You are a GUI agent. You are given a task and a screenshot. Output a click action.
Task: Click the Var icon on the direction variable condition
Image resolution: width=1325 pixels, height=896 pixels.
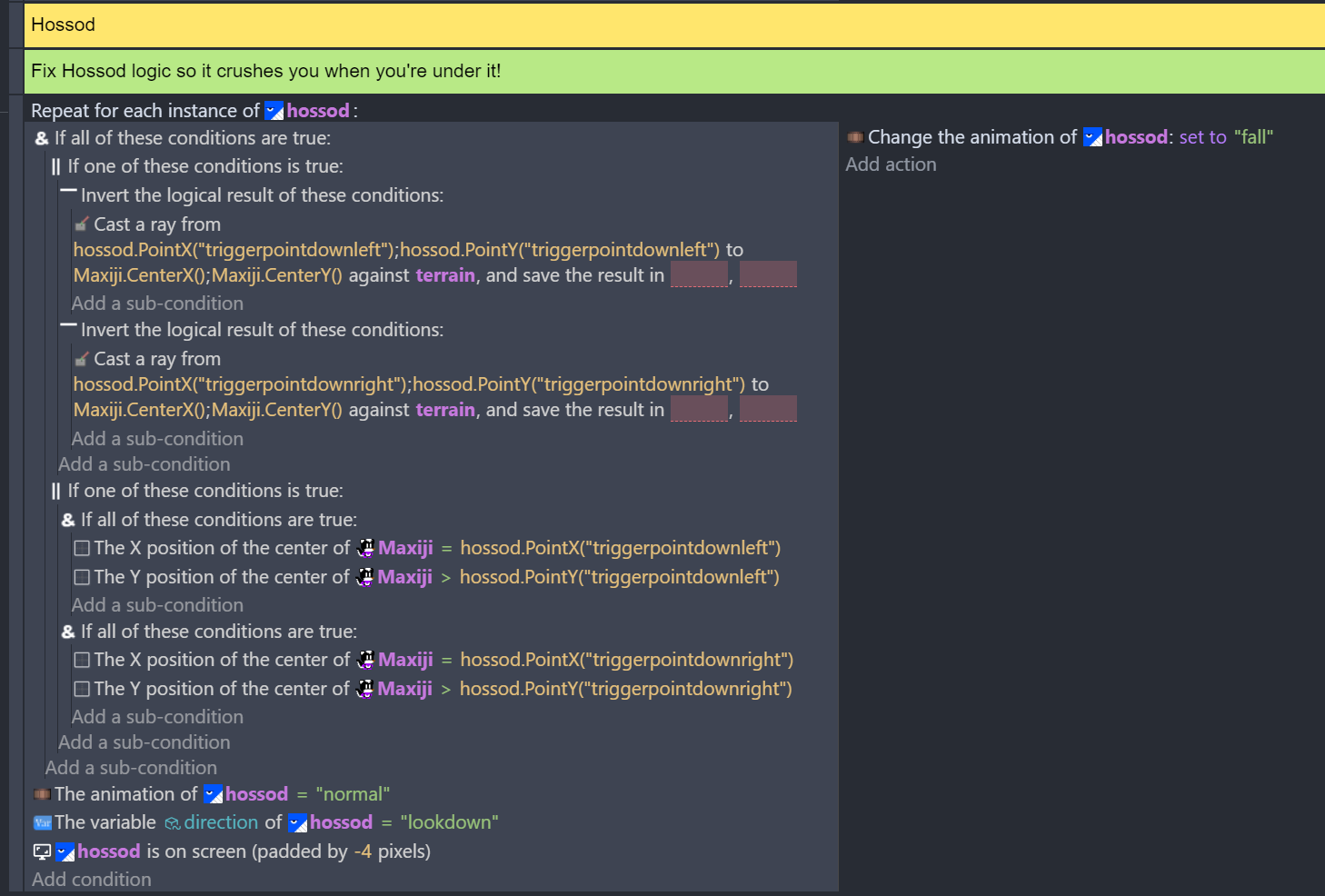(42, 822)
